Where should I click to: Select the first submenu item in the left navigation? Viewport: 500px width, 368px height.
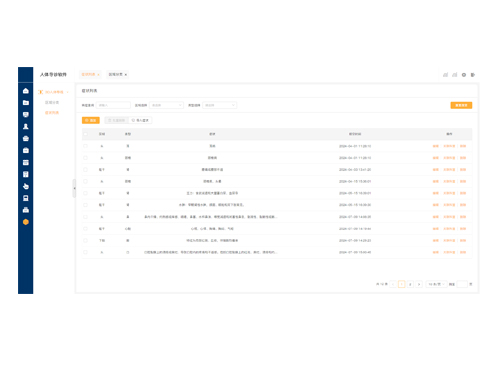point(52,102)
